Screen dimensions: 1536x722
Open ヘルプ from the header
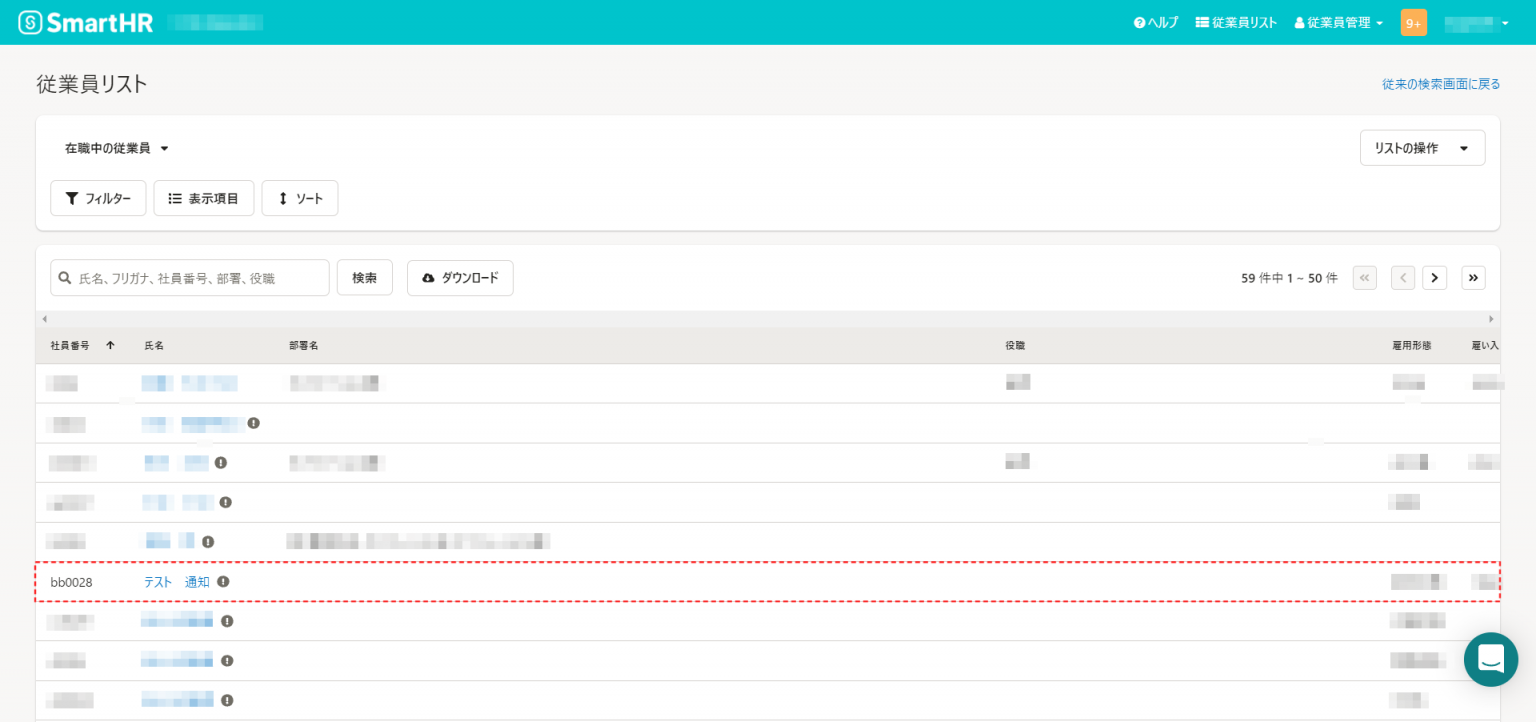click(1155, 22)
